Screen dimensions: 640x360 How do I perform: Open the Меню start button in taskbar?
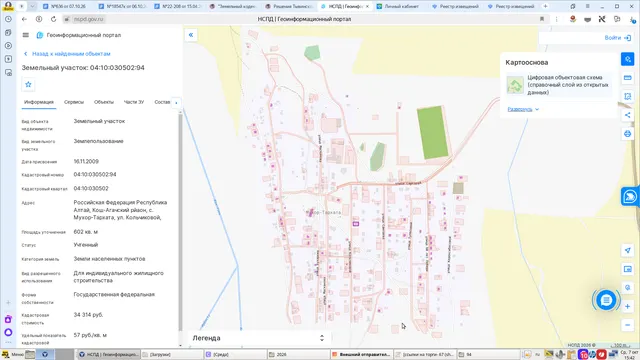tap(13, 354)
